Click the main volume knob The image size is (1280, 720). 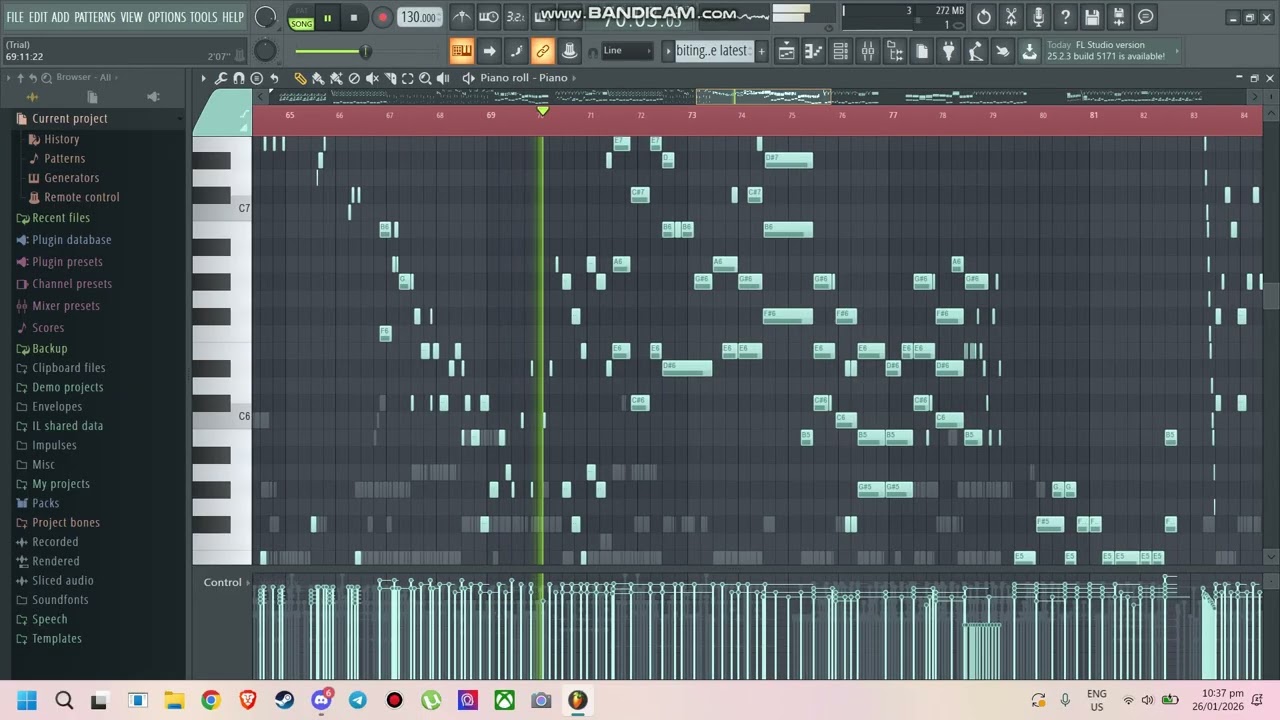(x=265, y=17)
